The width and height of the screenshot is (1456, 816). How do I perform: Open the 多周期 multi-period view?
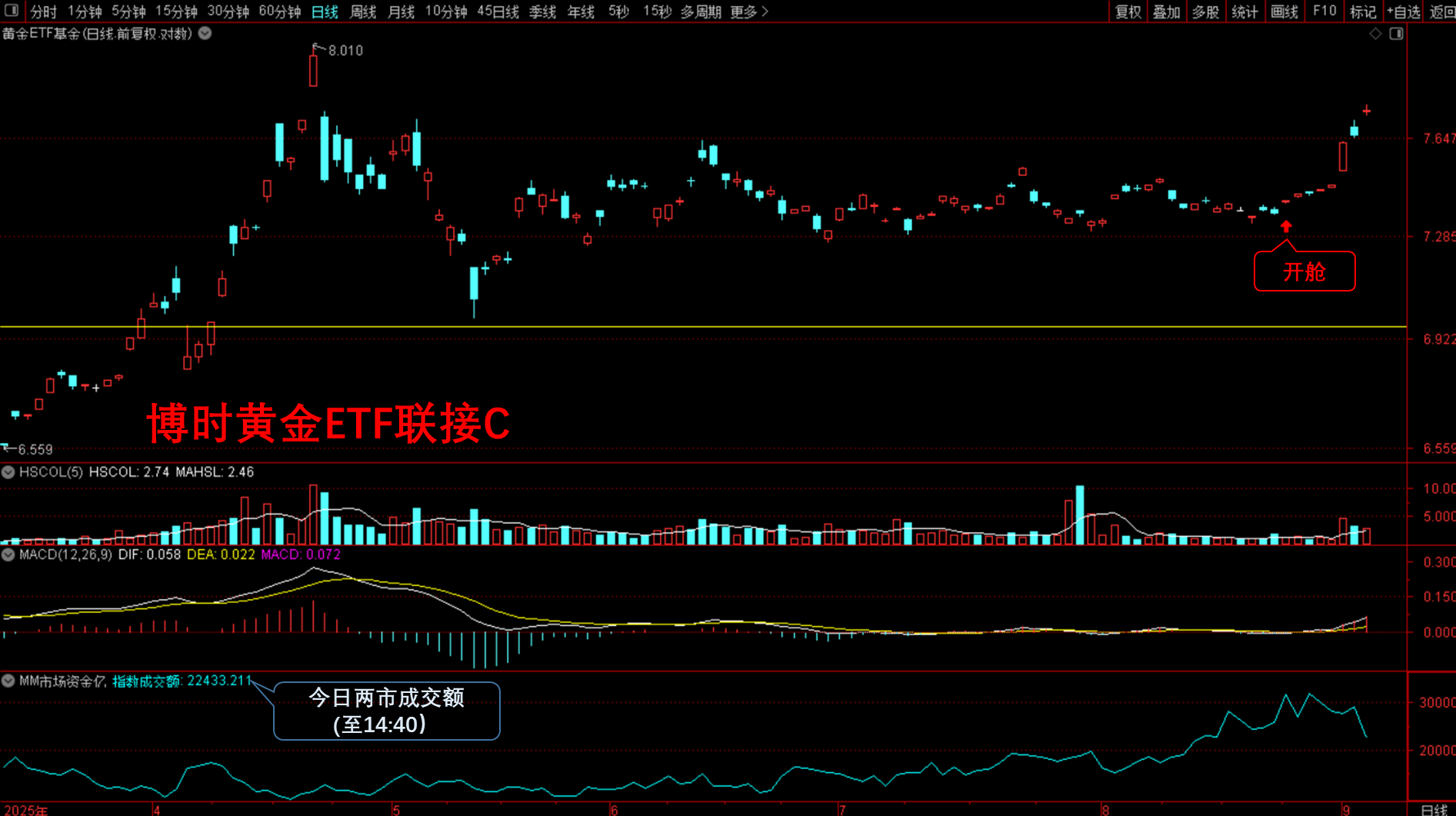coord(701,12)
